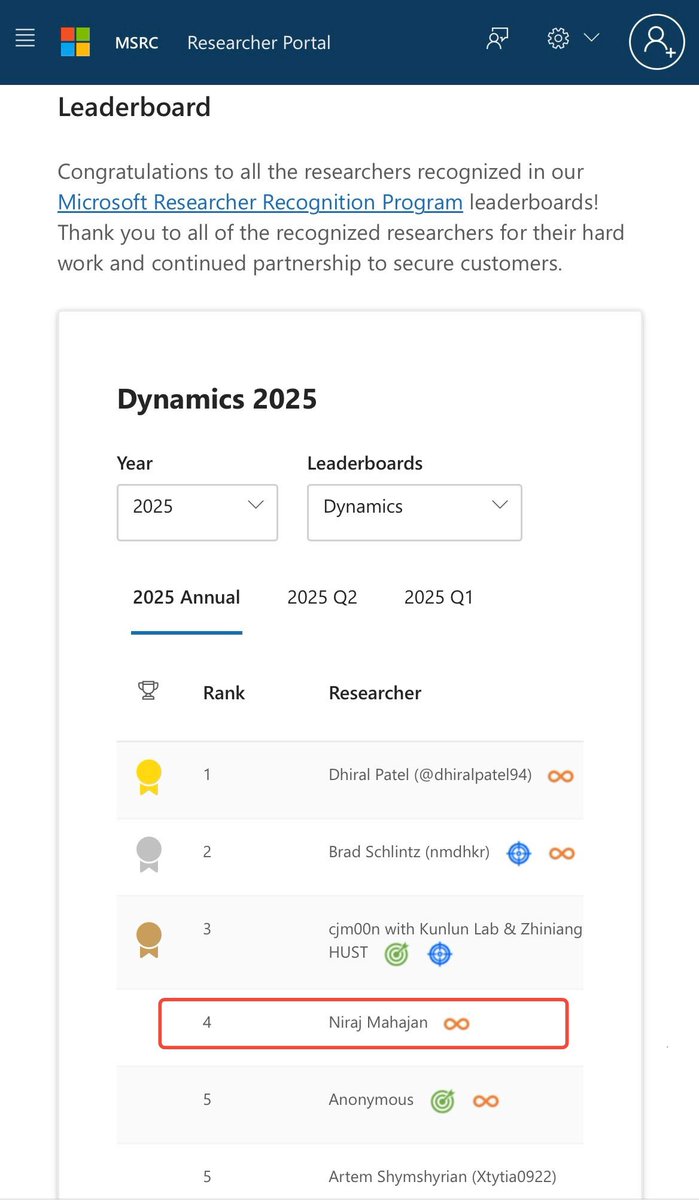Select researcher Brad Schlintz (nmdhkr)
Image resolution: width=699 pixels, height=1200 pixels.
[x=409, y=852]
